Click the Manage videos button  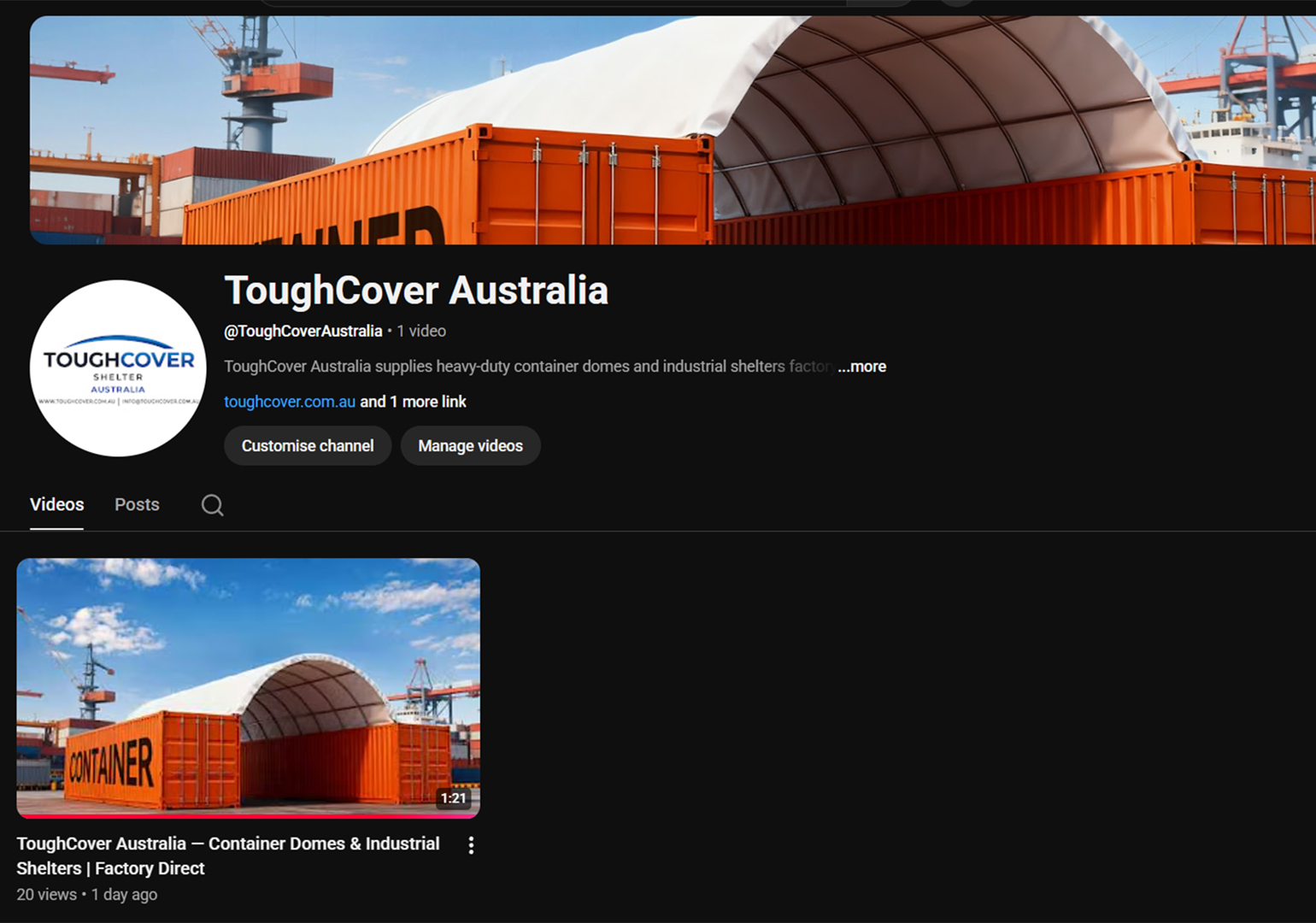tap(471, 446)
